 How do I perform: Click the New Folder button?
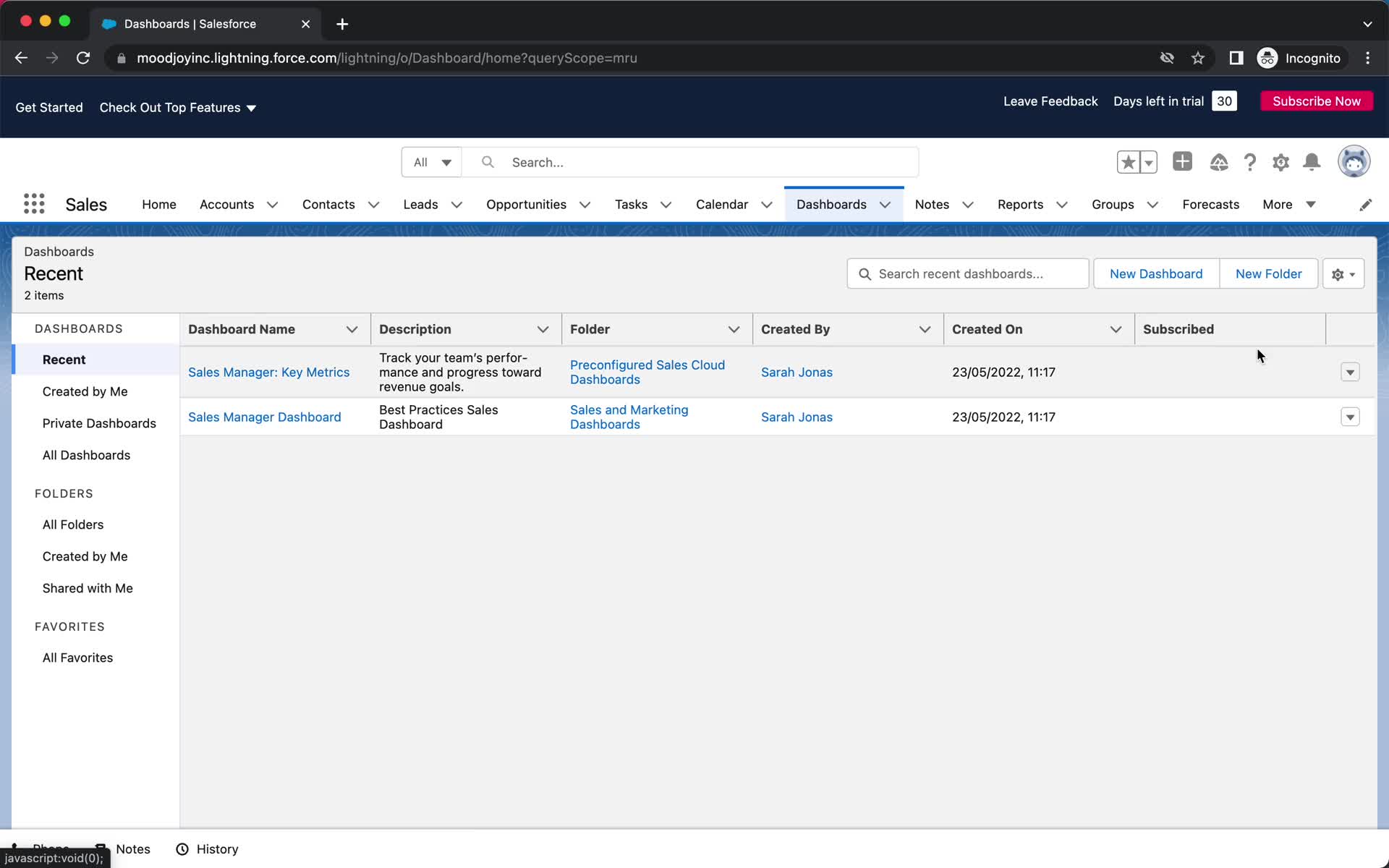(1268, 274)
